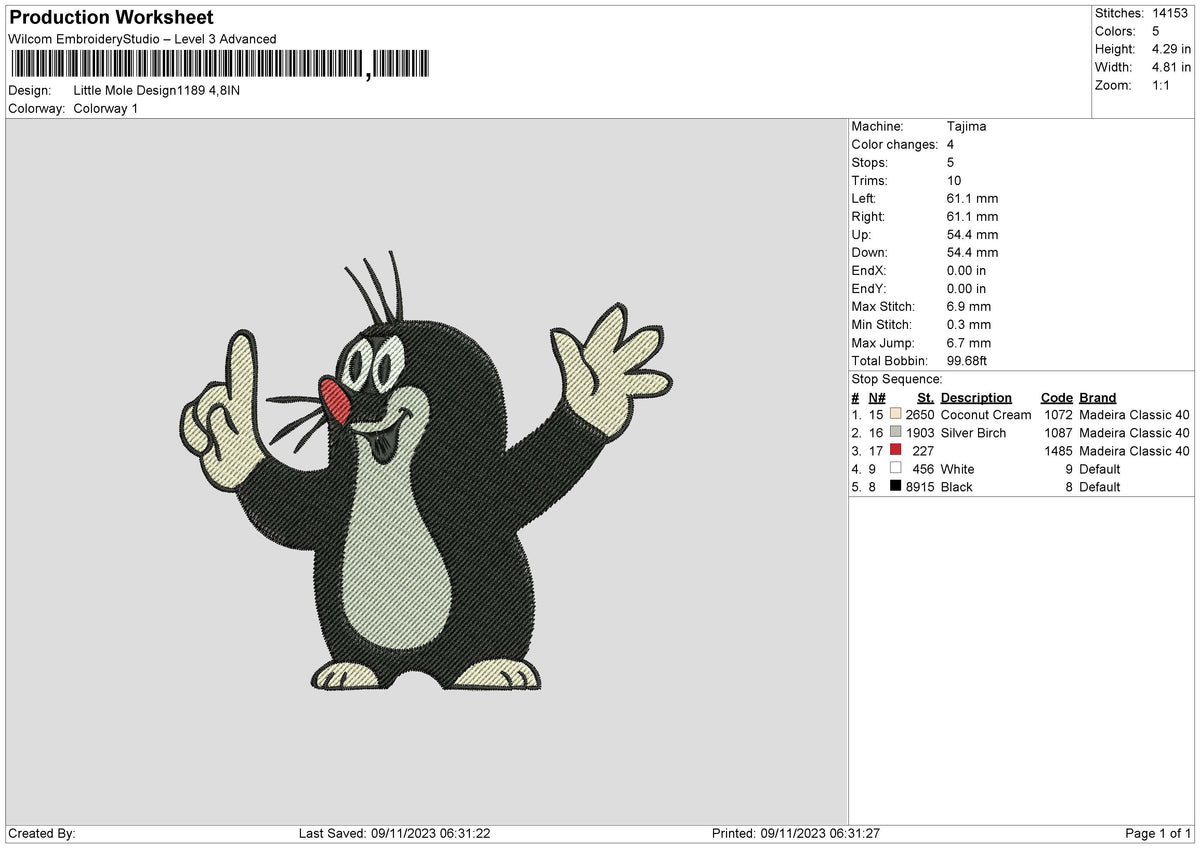Click the red thread color swatch
This screenshot has height=848, width=1200.
tap(895, 450)
